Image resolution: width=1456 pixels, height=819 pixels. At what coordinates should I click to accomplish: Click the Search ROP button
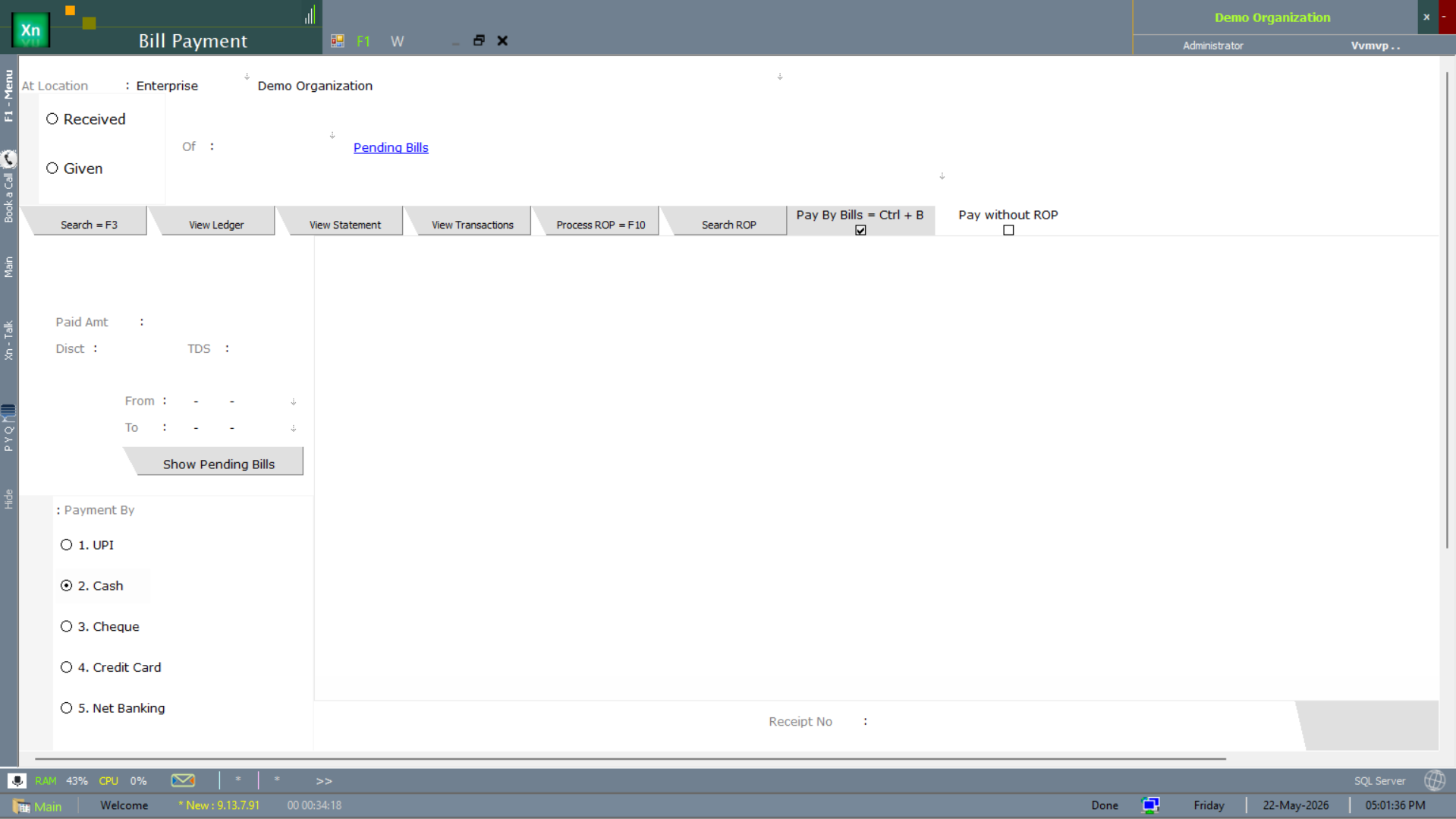729,225
